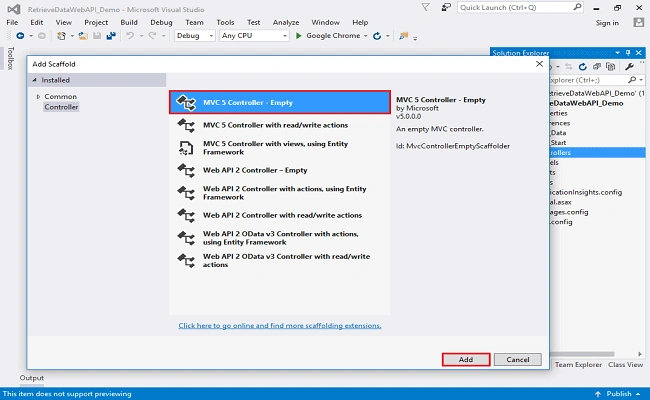Select MVC 5 Controller - Empty
Viewport: 650px width, 400px height.
280,102
